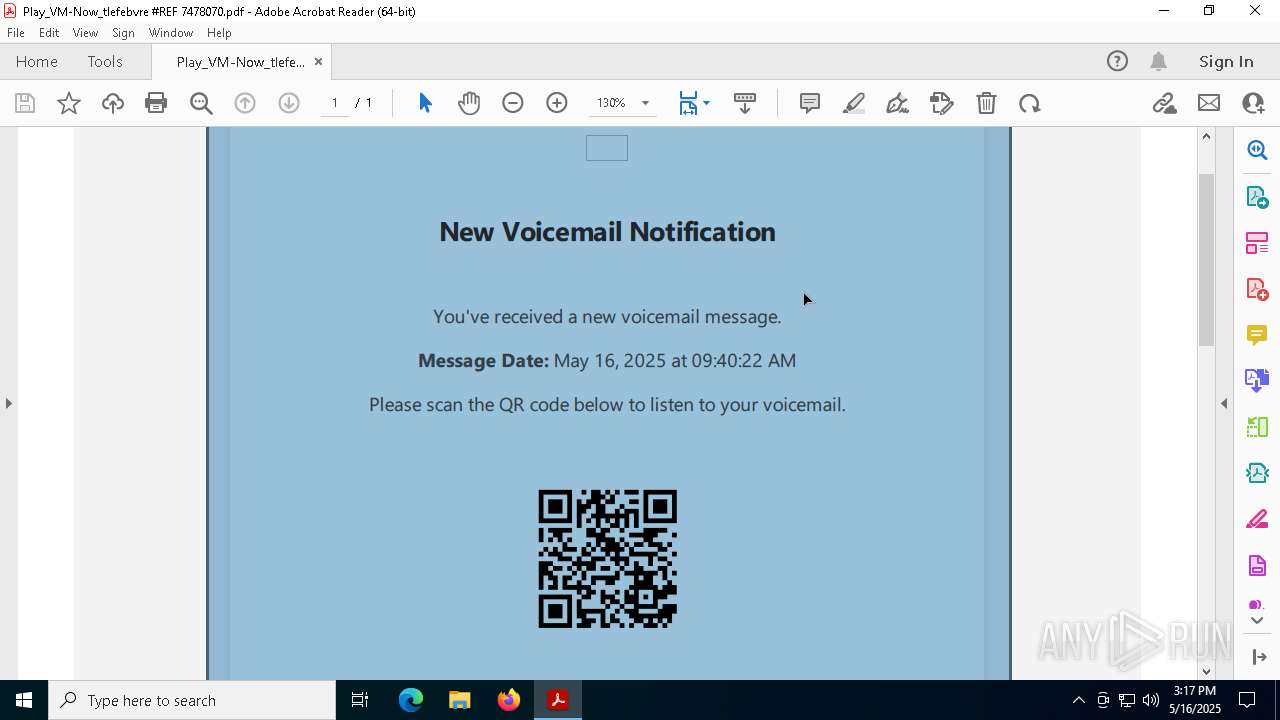The image size is (1280, 720).
Task: Open the Window menu
Action: click(171, 33)
